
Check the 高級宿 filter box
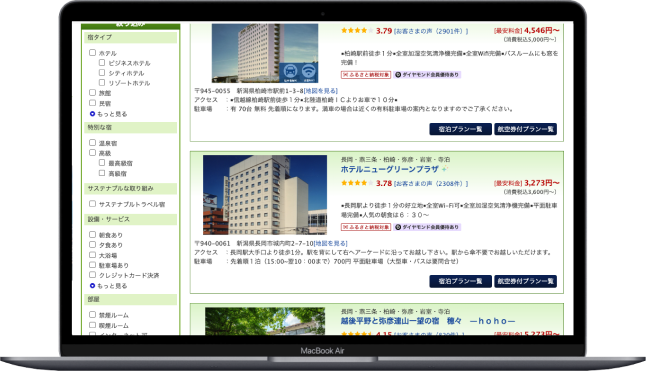coord(102,173)
